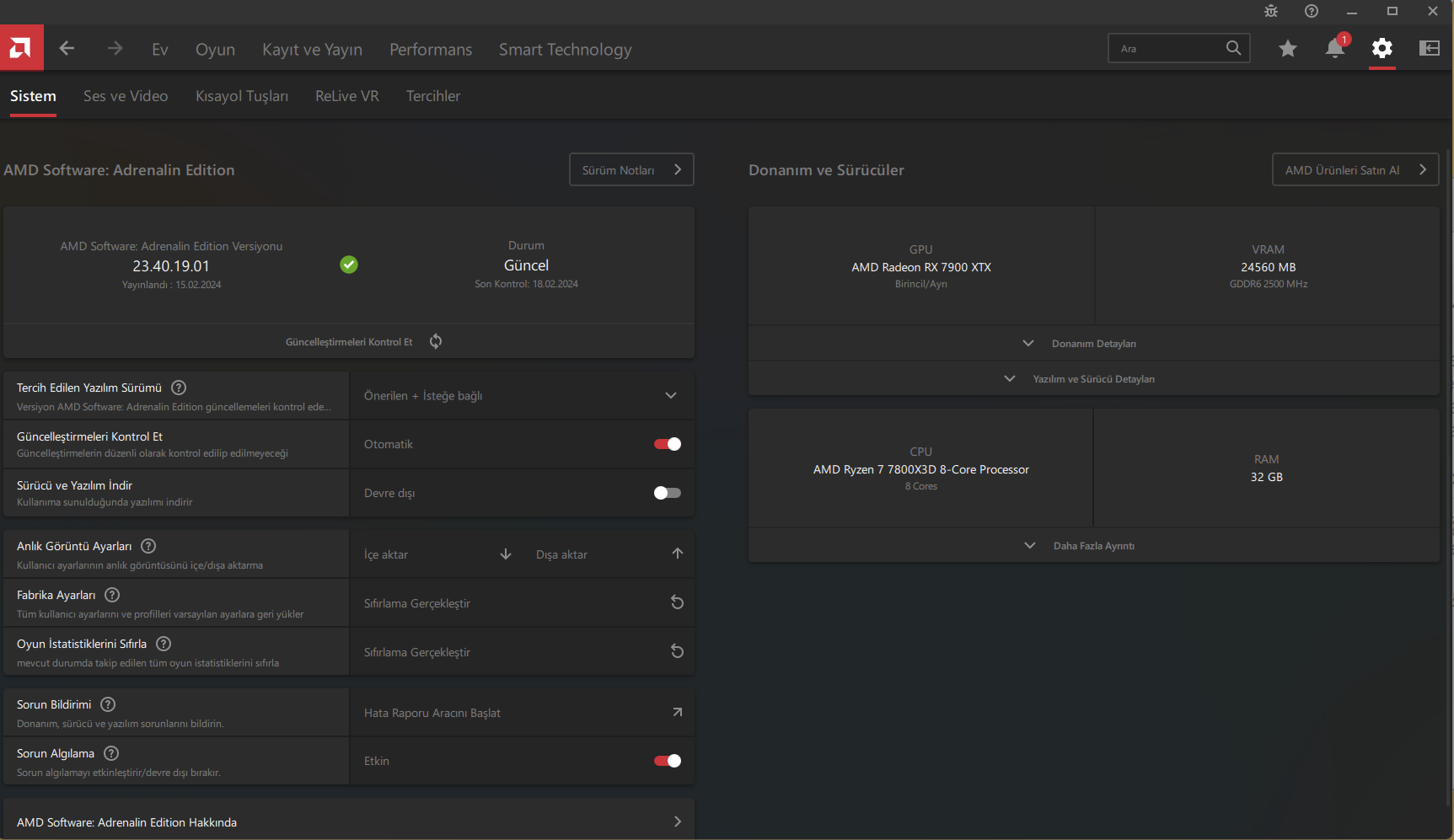The height and width of the screenshot is (840, 1454).
Task: Open Önerilen + İsteğe bağlı dropdown
Action: click(522, 395)
